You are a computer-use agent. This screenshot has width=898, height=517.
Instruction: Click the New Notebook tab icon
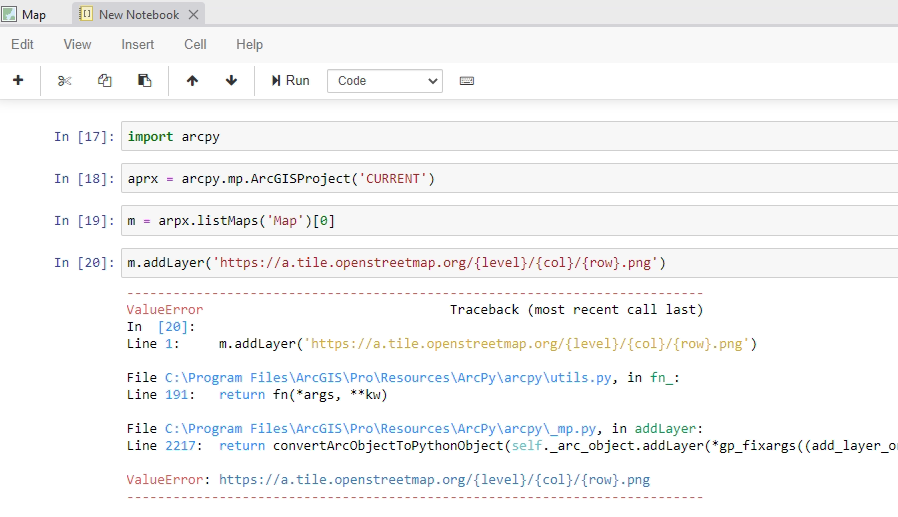point(86,15)
